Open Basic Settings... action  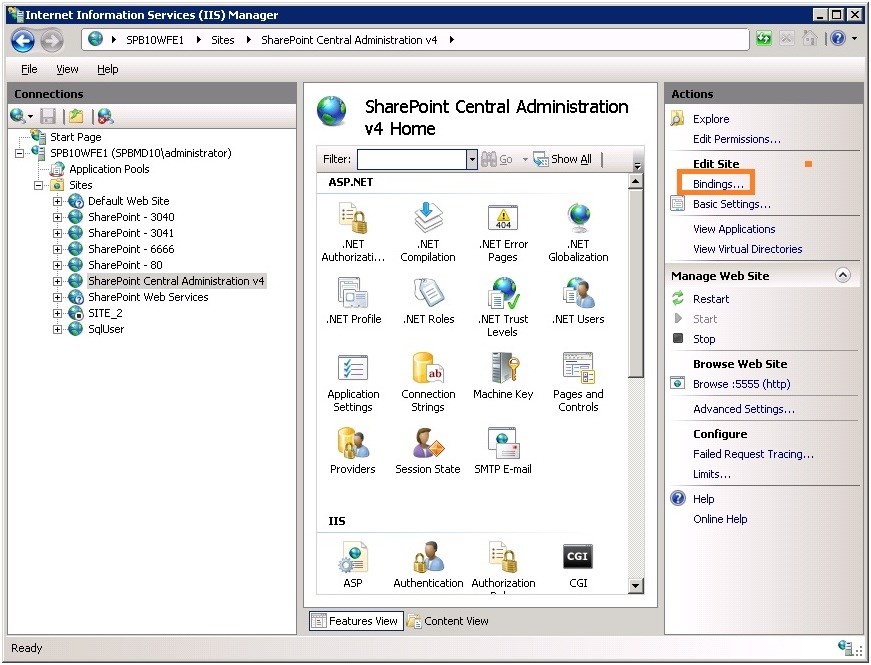pos(732,204)
